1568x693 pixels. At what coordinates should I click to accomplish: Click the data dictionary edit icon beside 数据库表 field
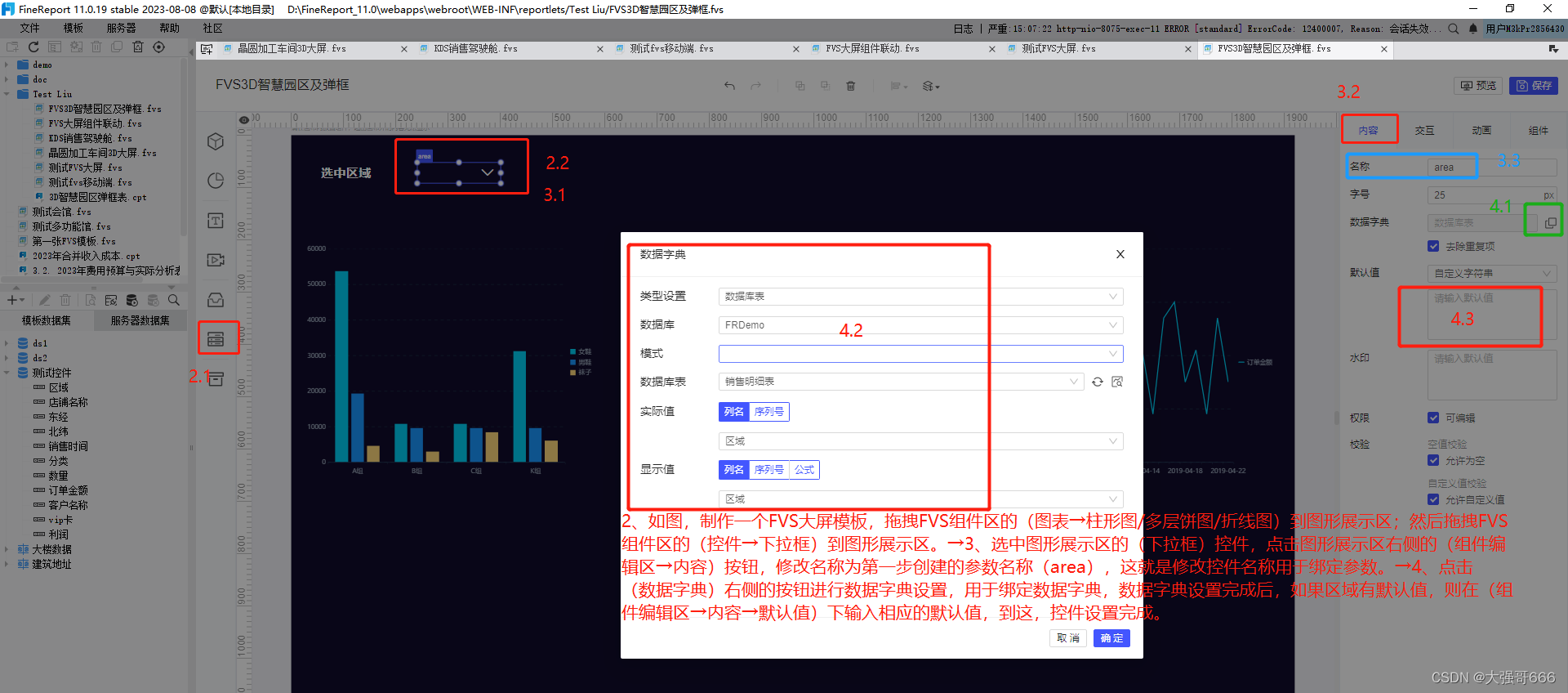pos(1550,222)
